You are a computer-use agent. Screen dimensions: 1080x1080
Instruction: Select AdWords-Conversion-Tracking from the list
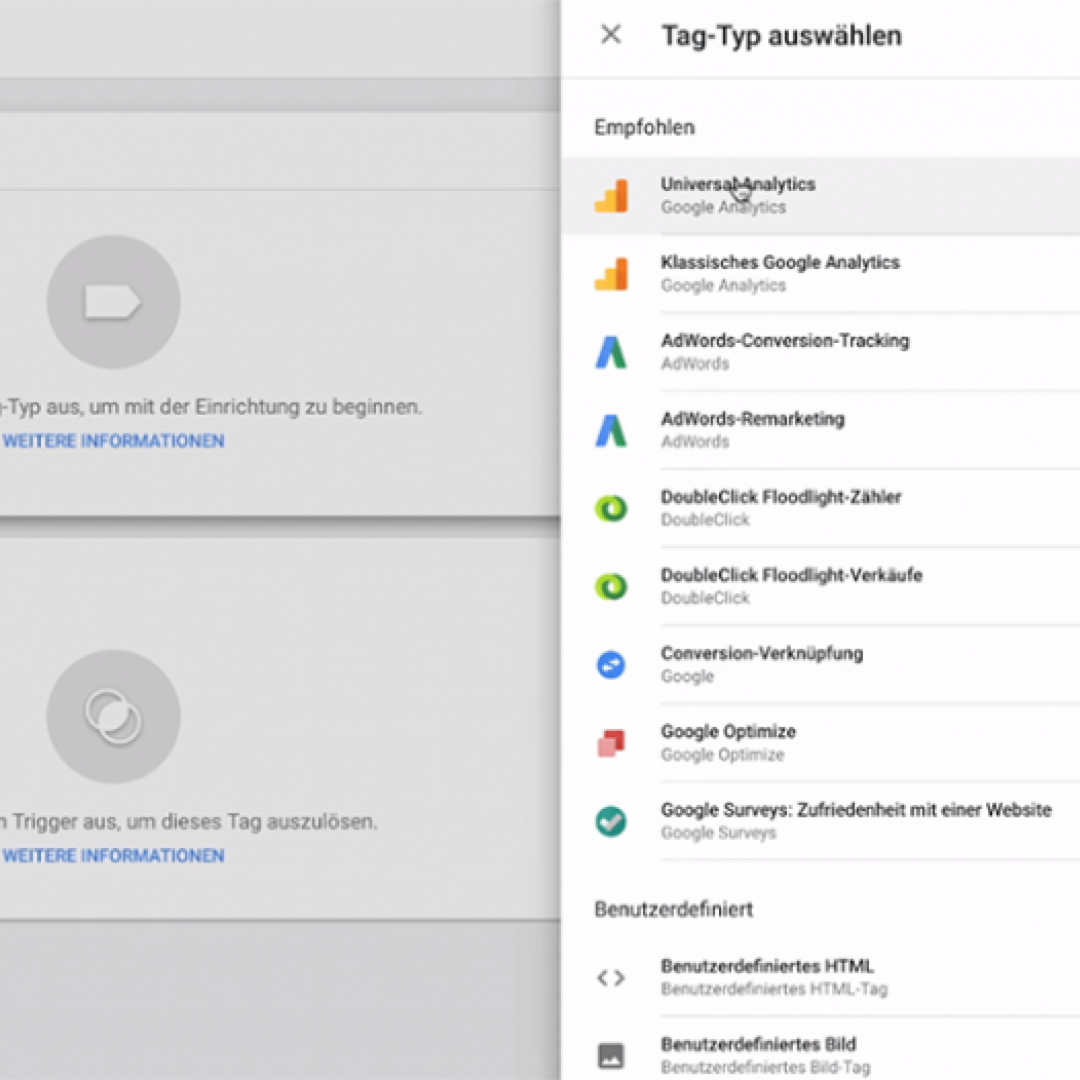[820, 352]
